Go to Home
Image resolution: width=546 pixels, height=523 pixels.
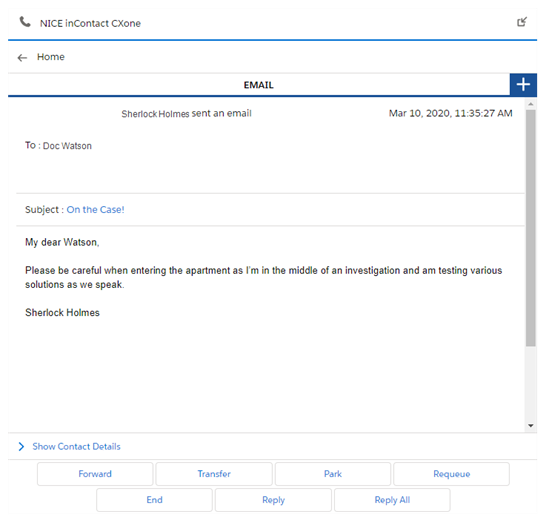click(51, 57)
